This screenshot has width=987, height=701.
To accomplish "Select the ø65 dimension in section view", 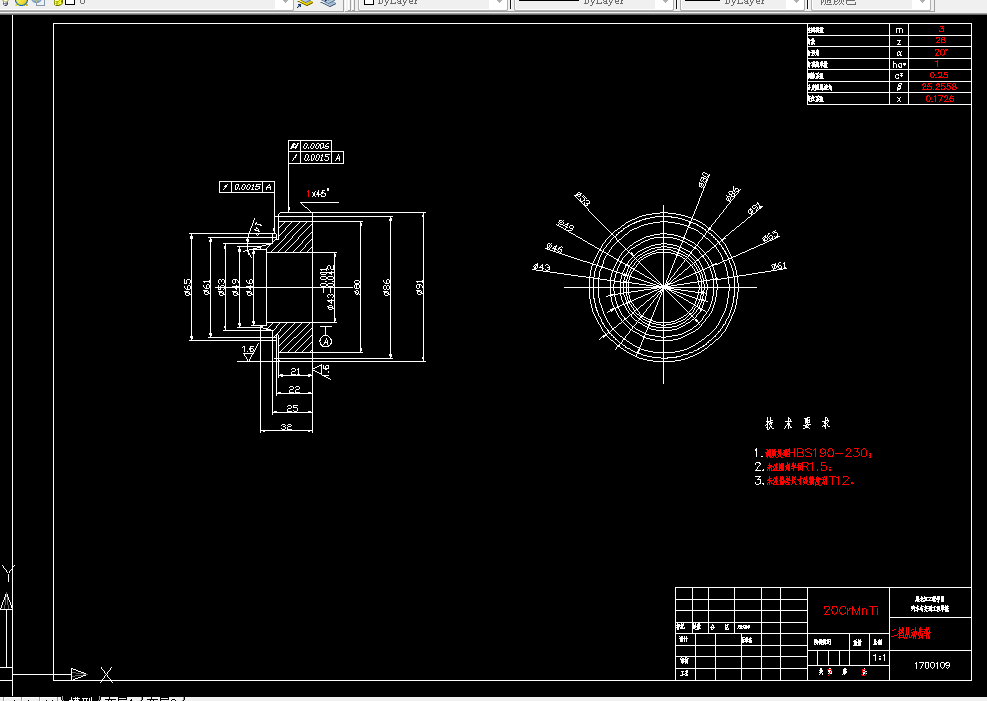I will tap(188, 287).
